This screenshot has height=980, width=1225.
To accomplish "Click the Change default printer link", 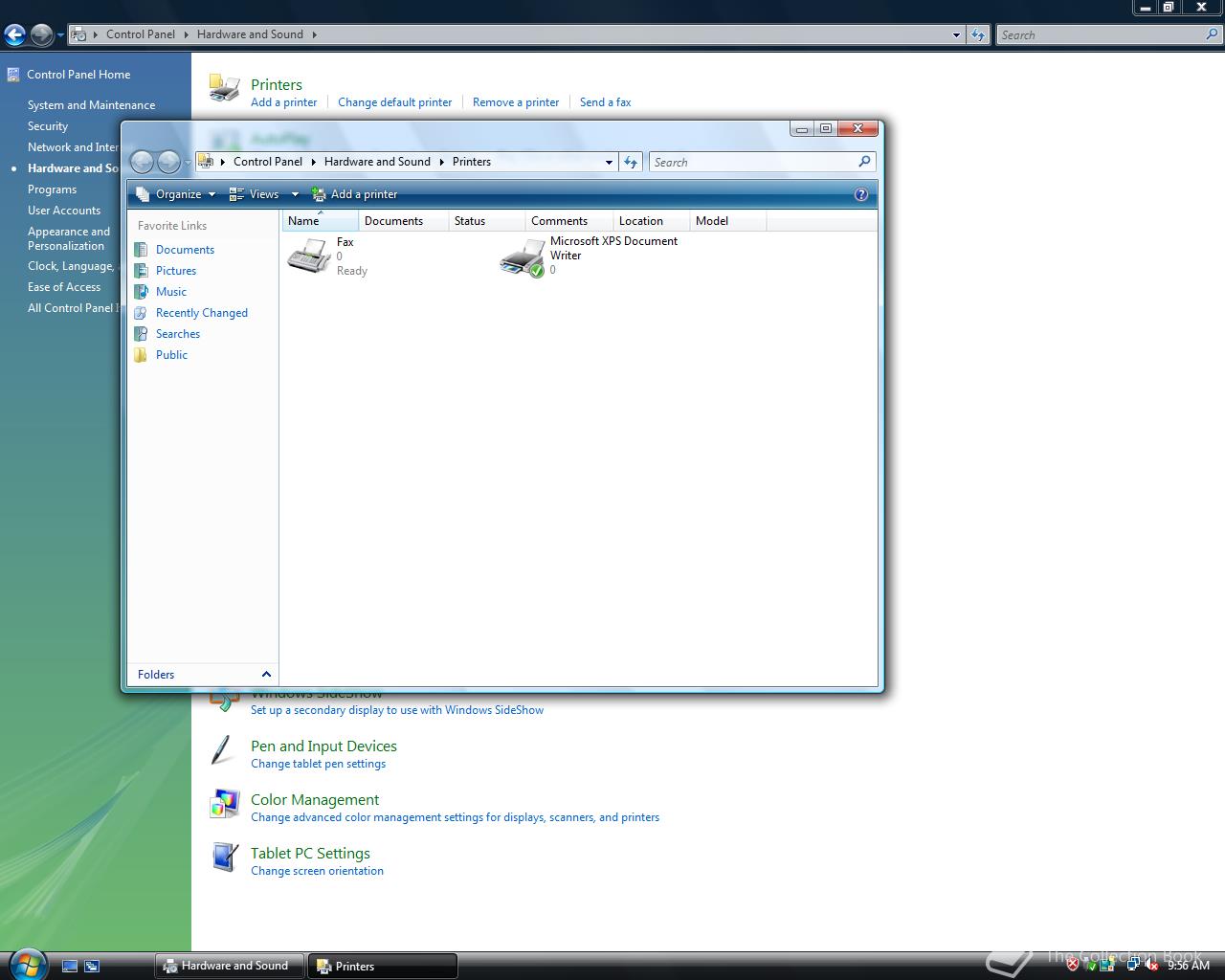I will pyautogui.click(x=394, y=102).
